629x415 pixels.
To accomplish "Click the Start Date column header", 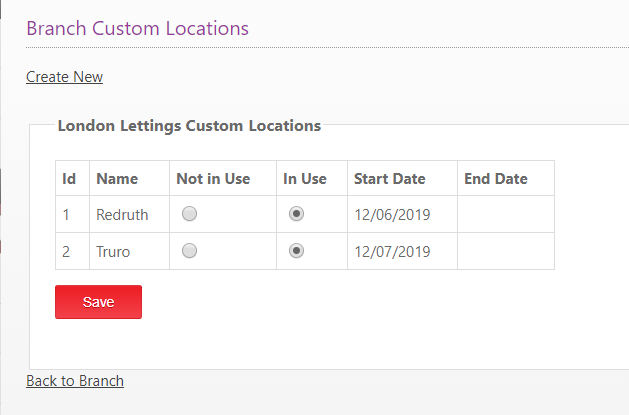I will [x=390, y=179].
